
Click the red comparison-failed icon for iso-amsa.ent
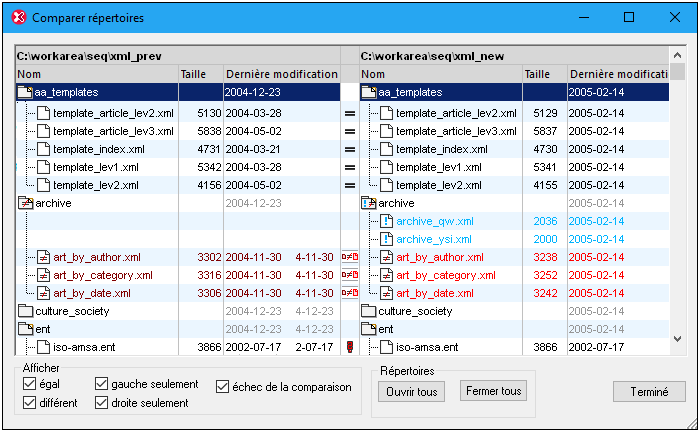(x=350, y=347)
